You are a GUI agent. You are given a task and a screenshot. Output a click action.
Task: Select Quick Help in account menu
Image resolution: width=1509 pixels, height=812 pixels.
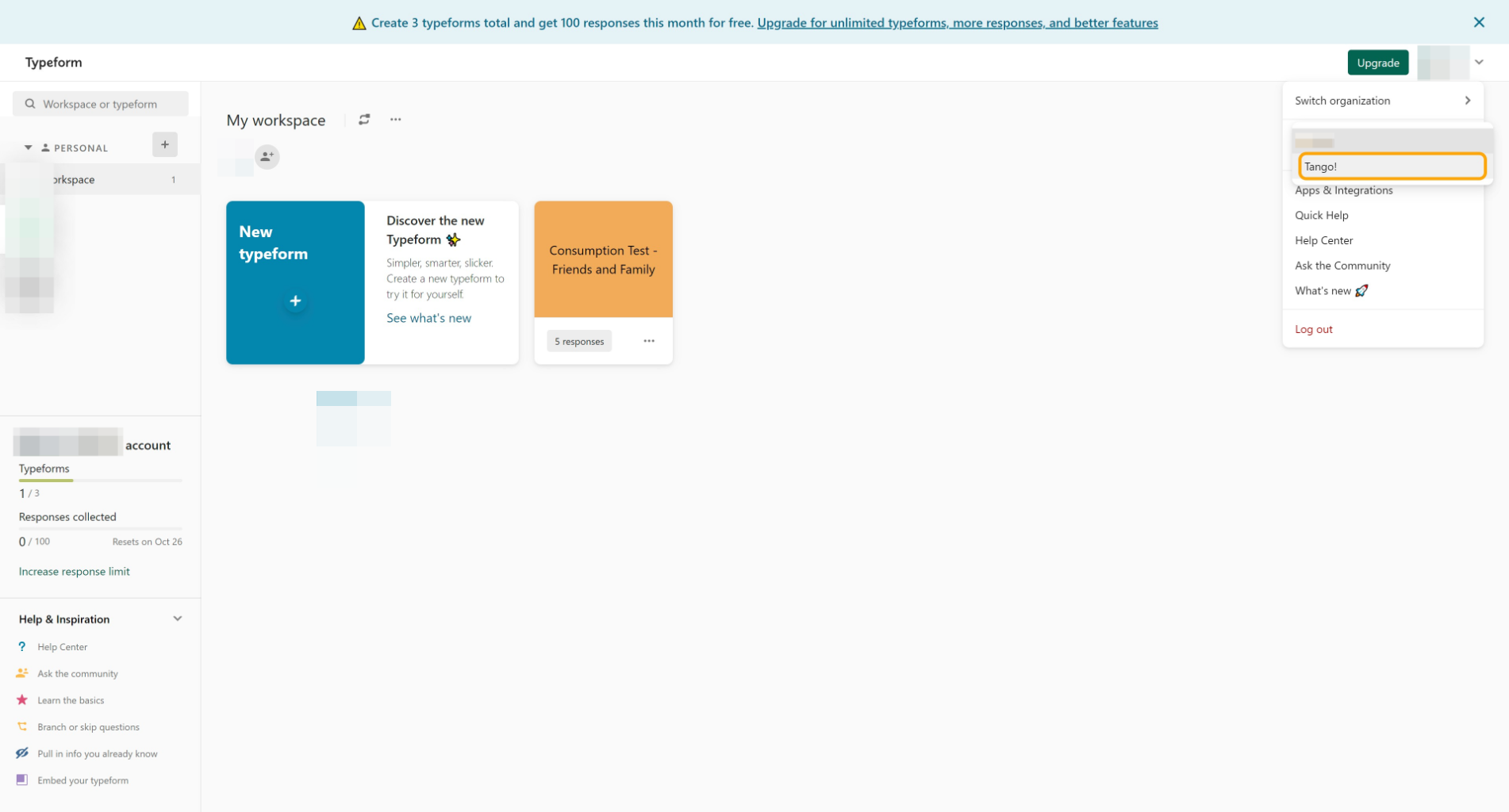click(x=1321, y=216)
